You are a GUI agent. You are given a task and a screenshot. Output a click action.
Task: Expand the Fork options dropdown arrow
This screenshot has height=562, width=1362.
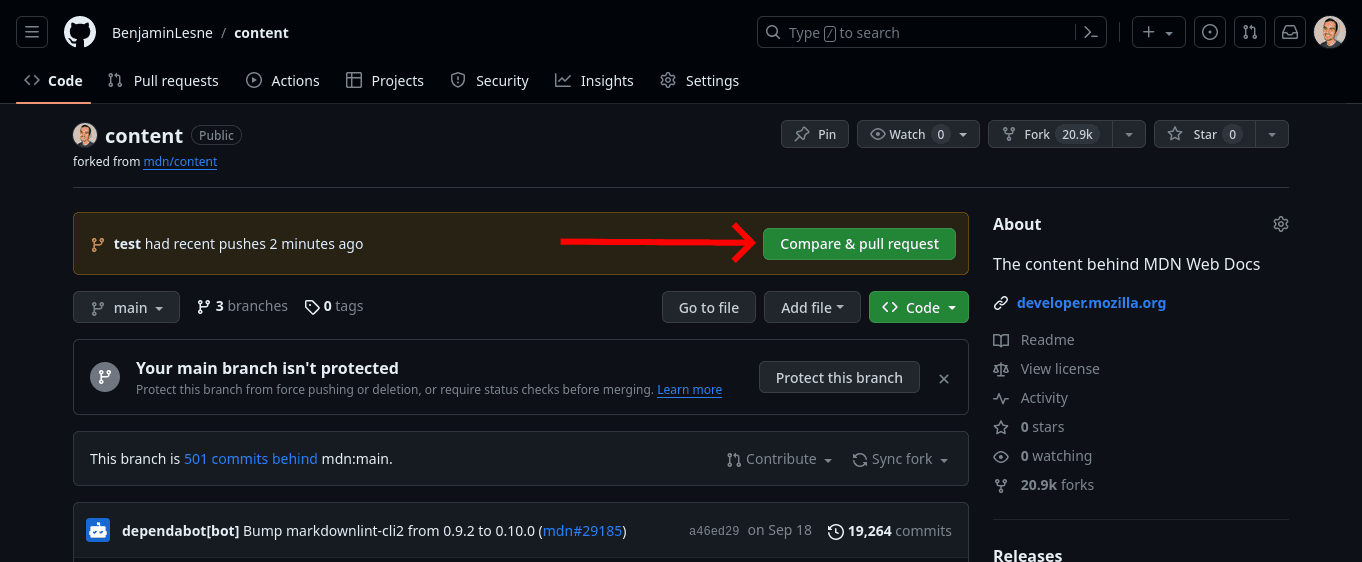[1129, 134]
